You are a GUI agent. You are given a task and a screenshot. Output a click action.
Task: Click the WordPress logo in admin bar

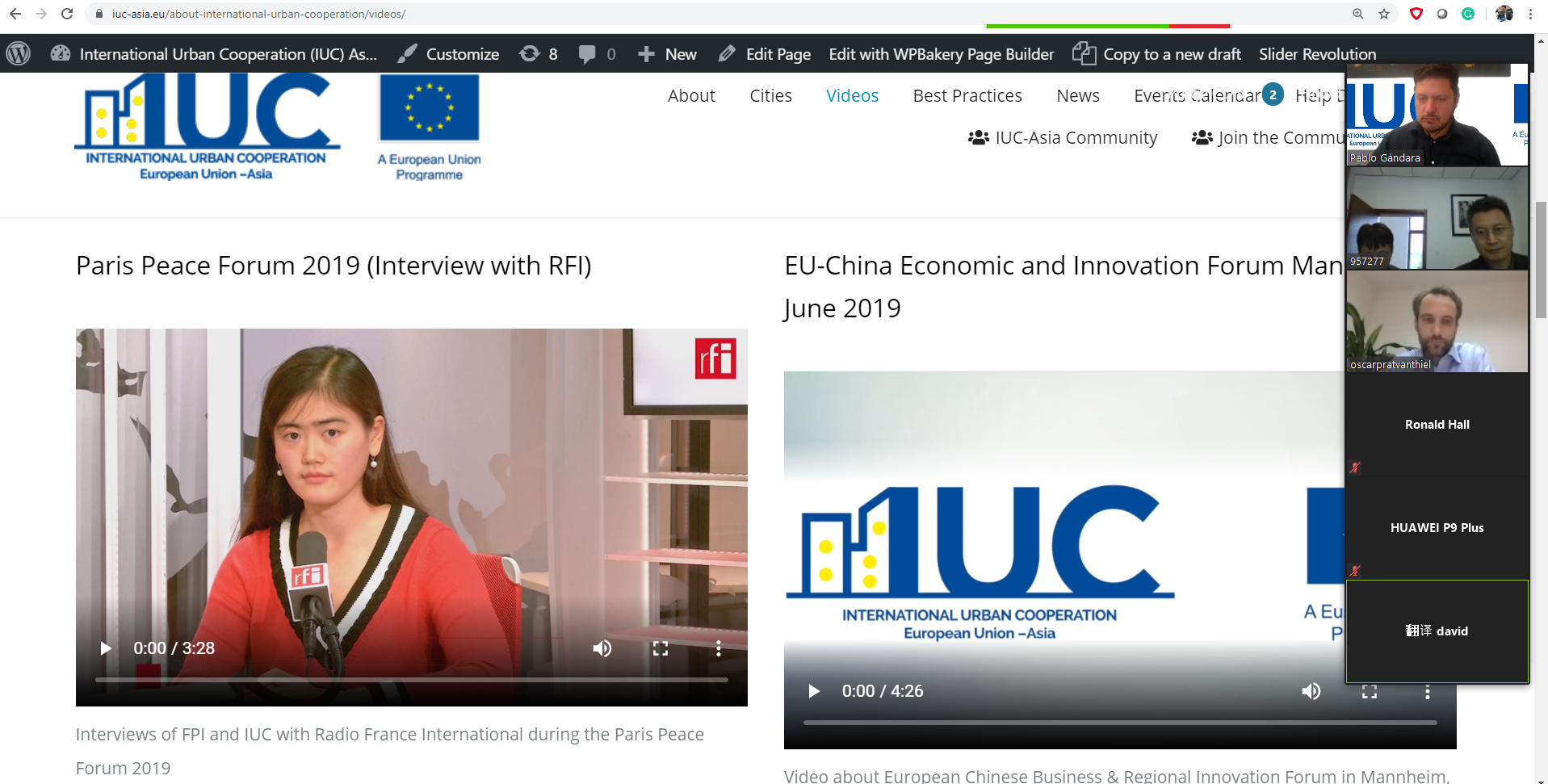[x=19, y=54]
